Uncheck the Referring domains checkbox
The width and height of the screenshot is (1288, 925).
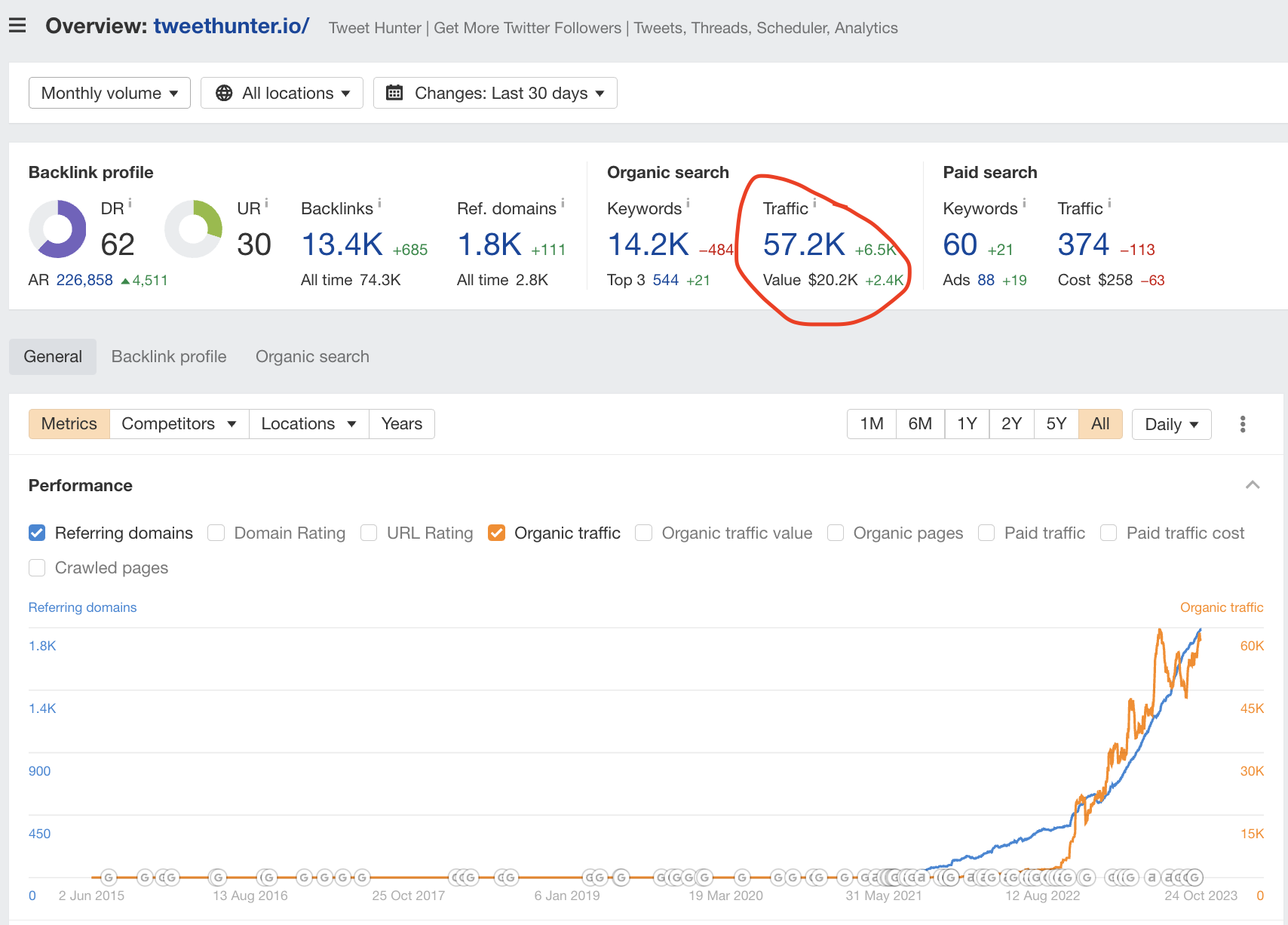(37, 533)
